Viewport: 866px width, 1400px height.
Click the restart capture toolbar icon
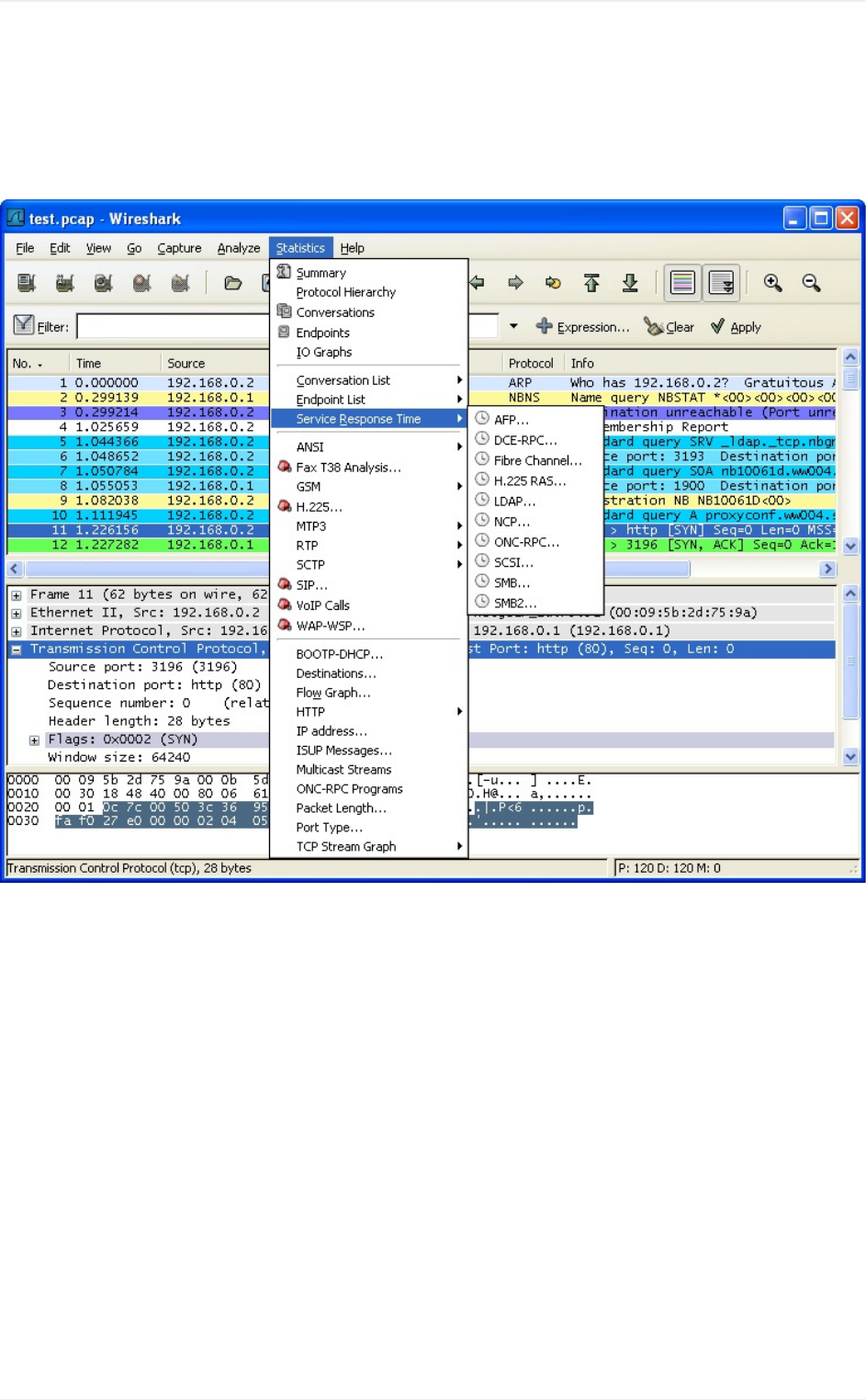[180, 283]
